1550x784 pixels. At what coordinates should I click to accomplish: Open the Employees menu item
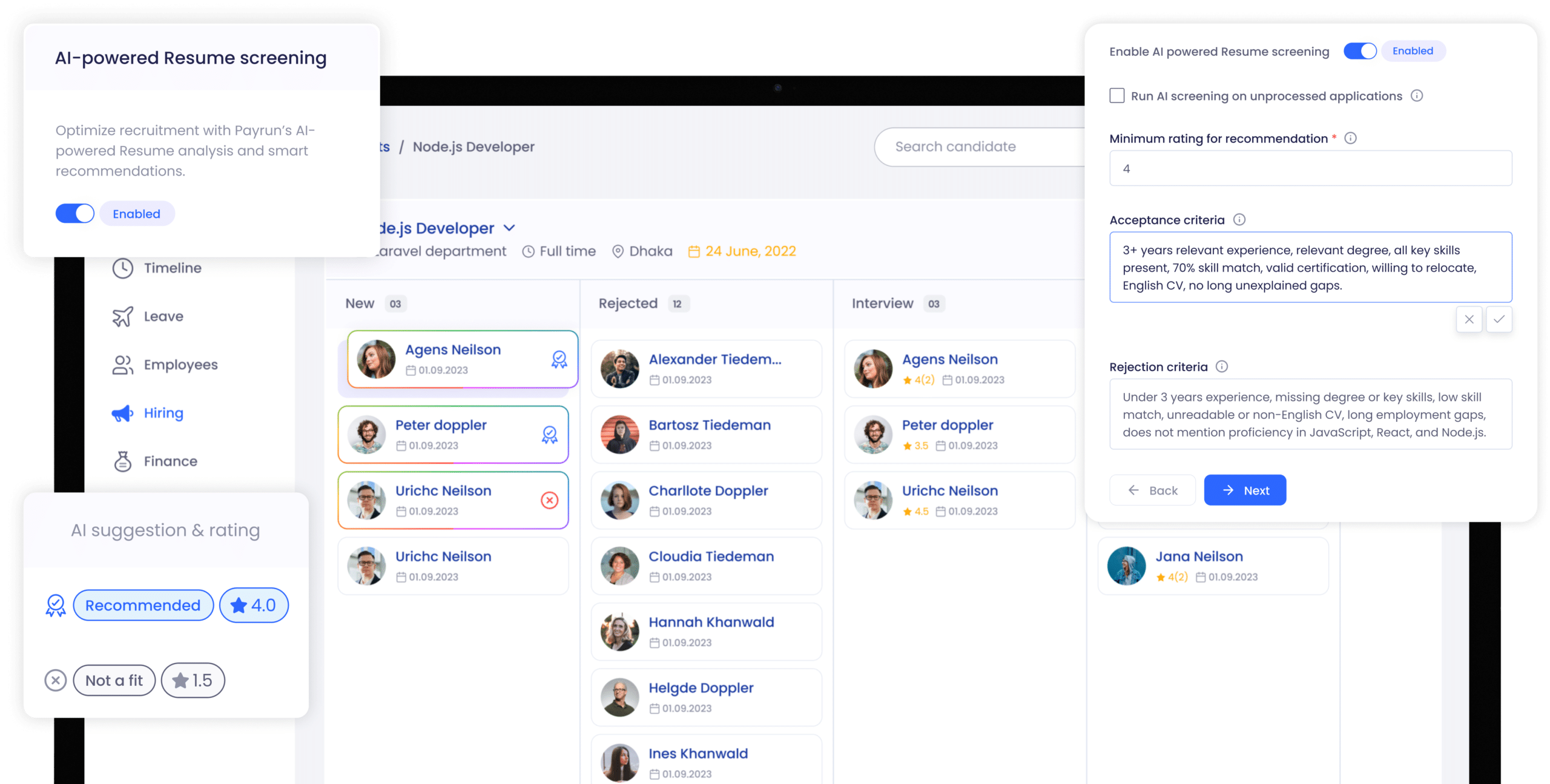tap(180, 365)
